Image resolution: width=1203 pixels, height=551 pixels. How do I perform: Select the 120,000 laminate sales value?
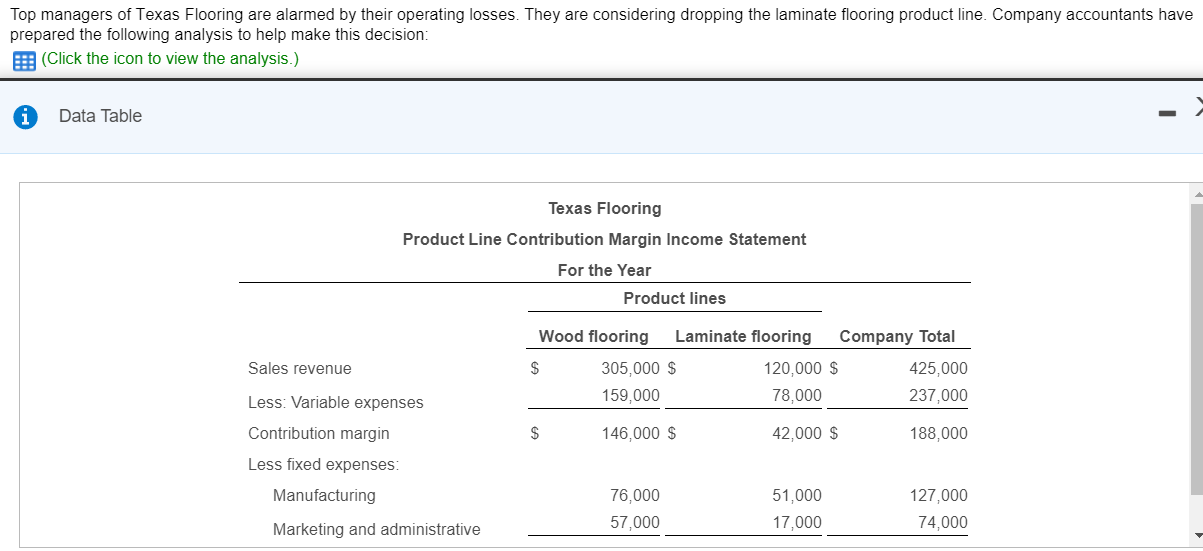pos(792,368)
